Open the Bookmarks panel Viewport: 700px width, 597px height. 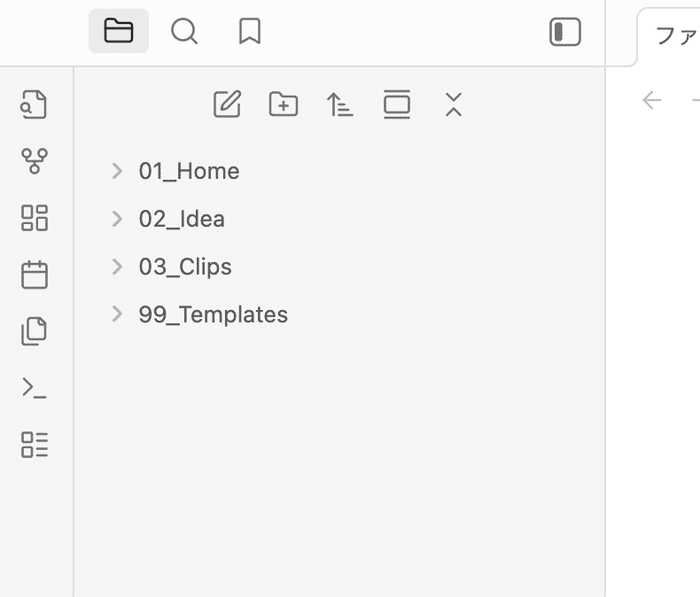(249, 31)
